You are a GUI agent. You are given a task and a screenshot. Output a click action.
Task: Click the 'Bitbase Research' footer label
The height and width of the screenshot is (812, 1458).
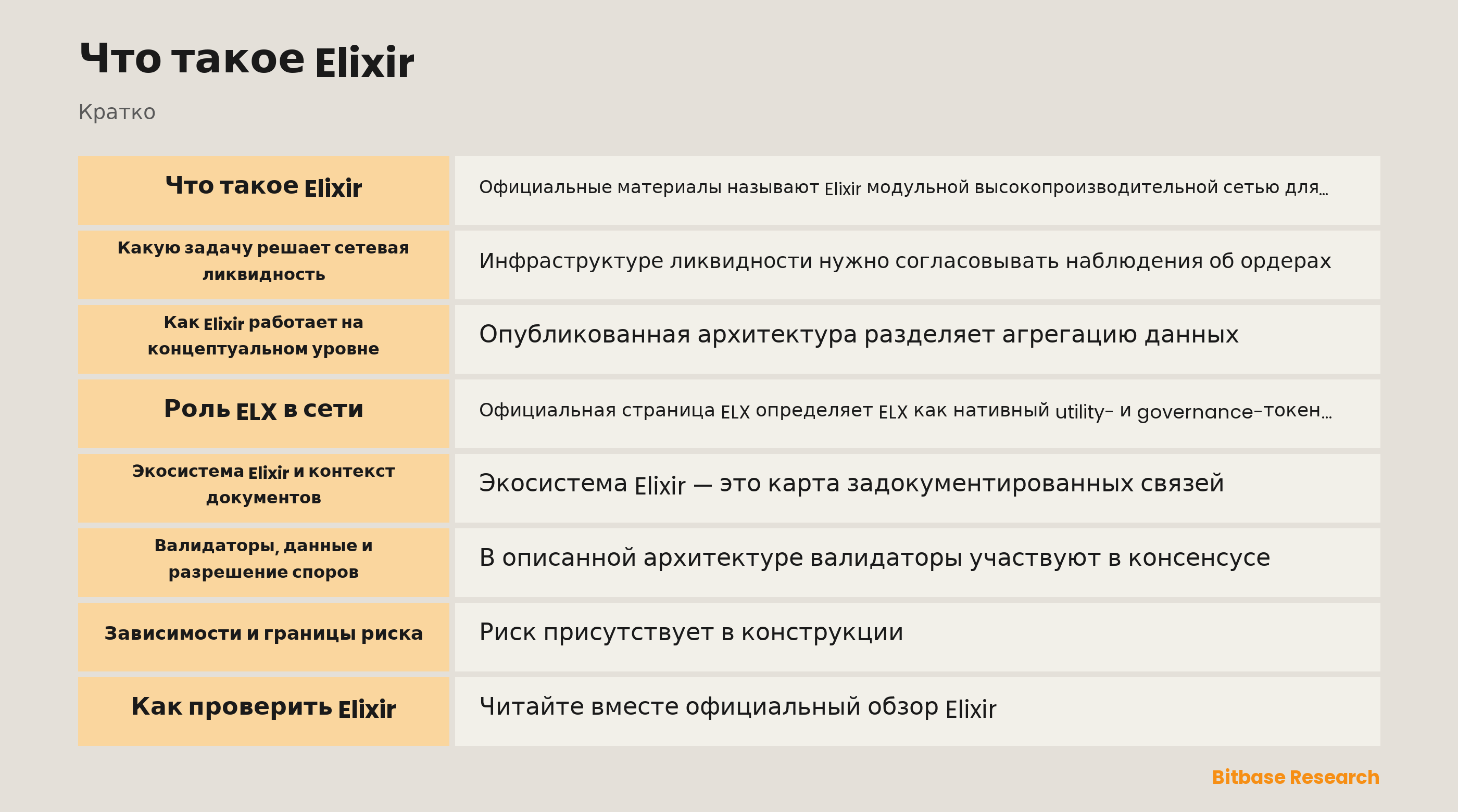pyautogui.click(x=1296, y=777)
